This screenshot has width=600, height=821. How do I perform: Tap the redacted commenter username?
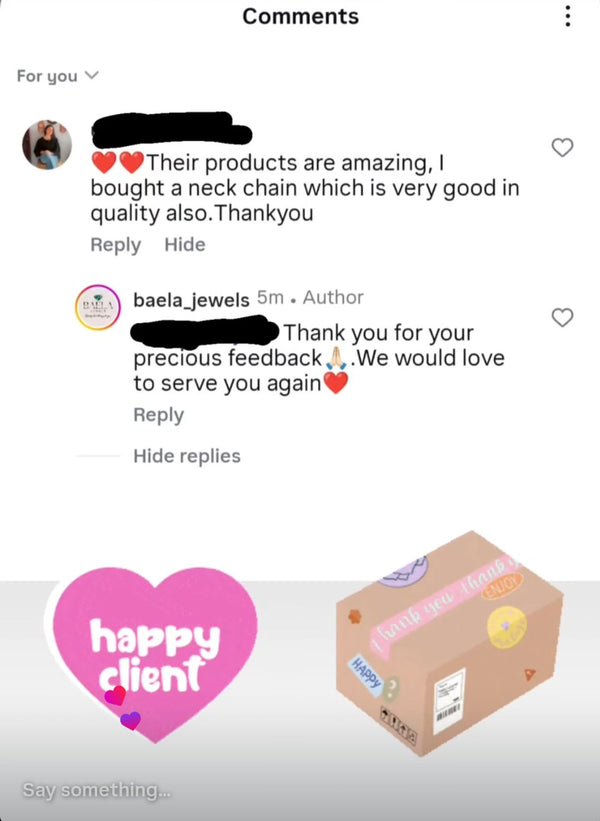pyautogui.click(x=171, y=129)
